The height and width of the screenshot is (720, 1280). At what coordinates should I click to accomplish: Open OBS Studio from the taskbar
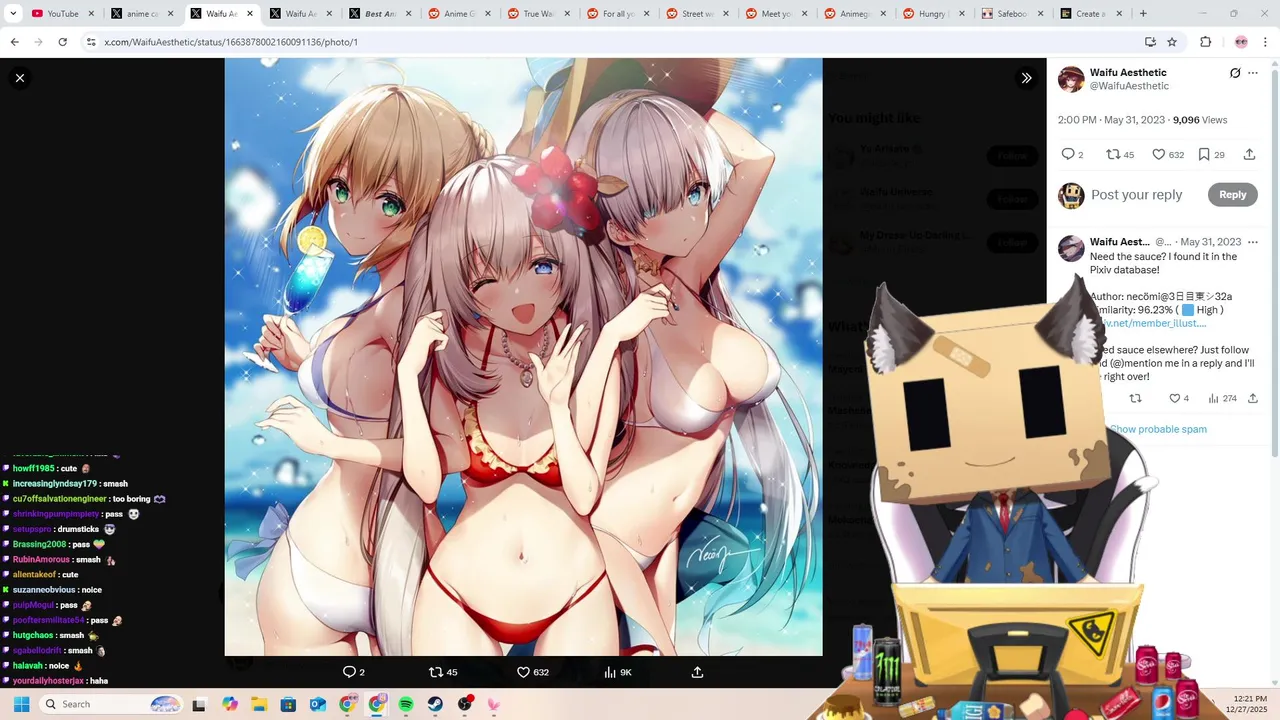click(x=465, y=704)
